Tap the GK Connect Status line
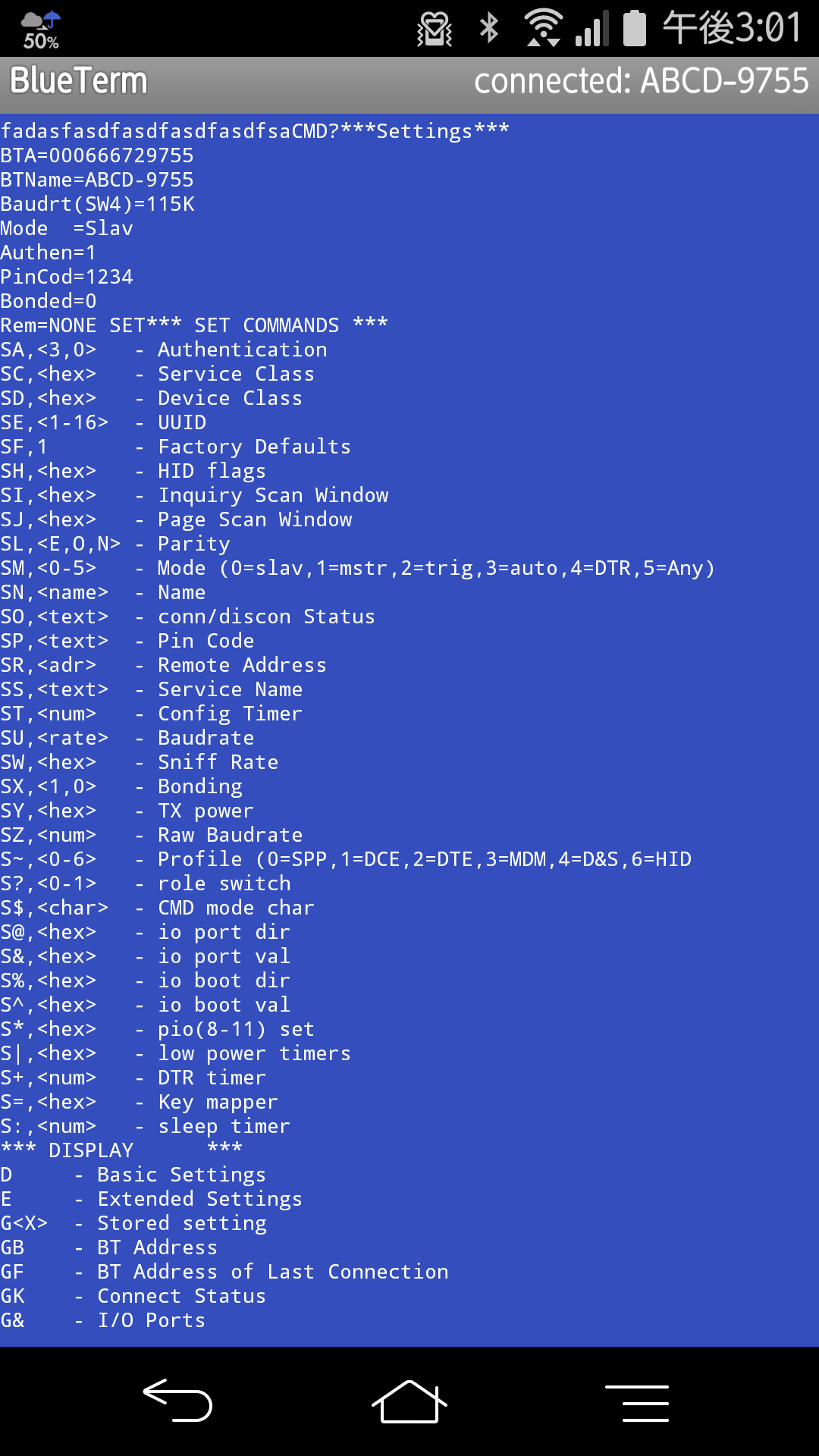This screenshot has width=819, height=1456. pyautogui.click(x=133, y=1296)
